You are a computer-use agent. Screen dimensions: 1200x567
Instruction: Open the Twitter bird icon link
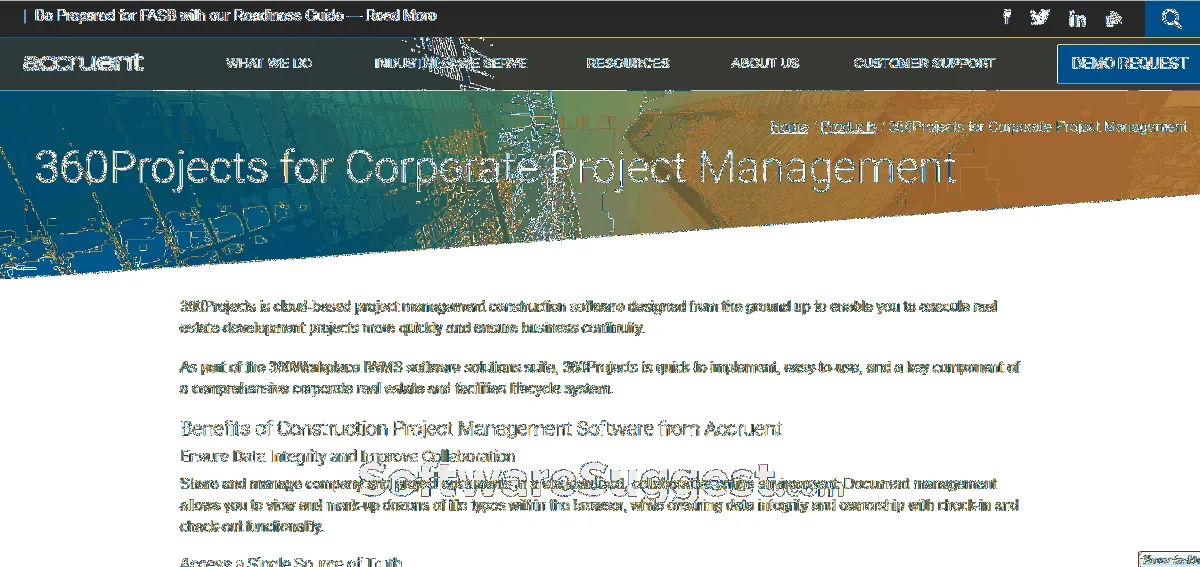tap(1041, 17)
